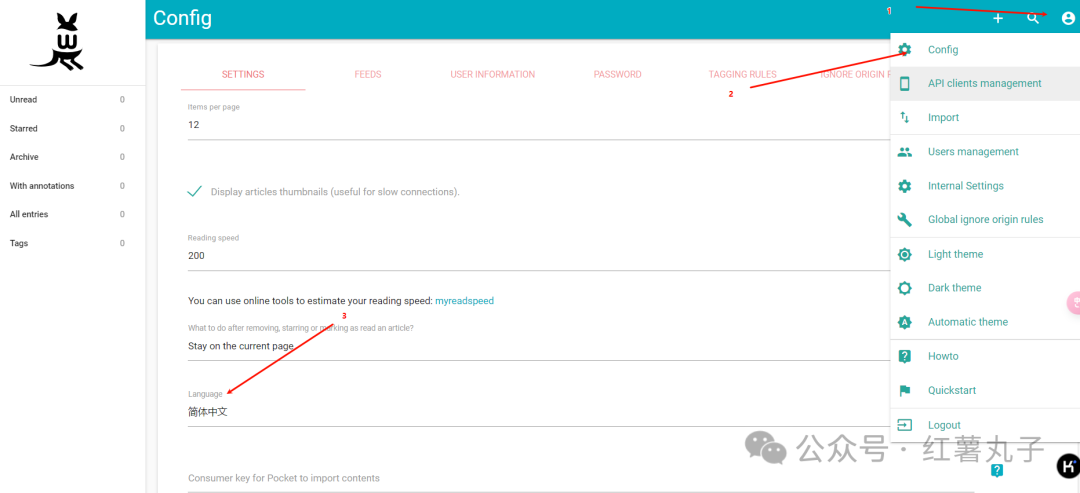The width and height of the screenshot is (1080, 493).
Task: Click the phone icon for API clients
Action: [x=905, y=84]
